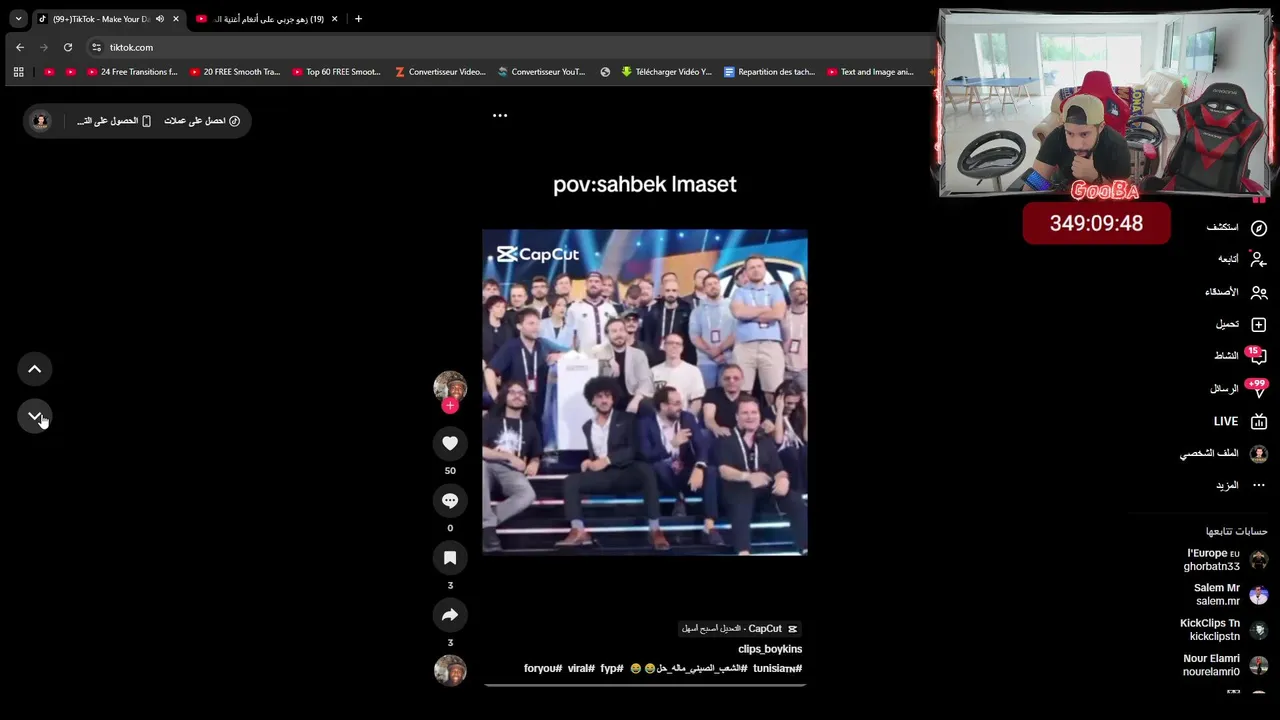
Task: Switch to the TikTok browser tab
Action: (x=100, y=19)
